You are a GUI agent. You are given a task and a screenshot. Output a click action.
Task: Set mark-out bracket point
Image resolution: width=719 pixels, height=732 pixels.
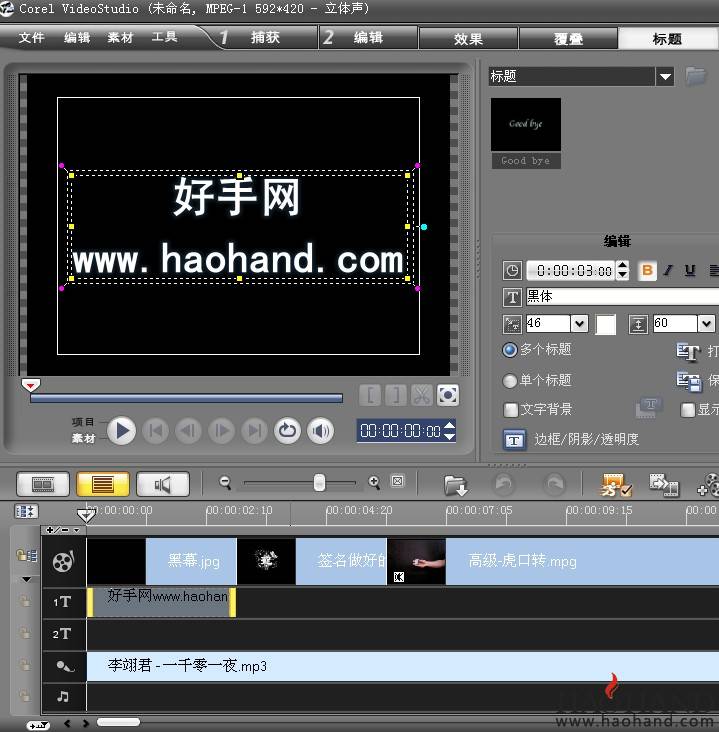tap(396, 395)
